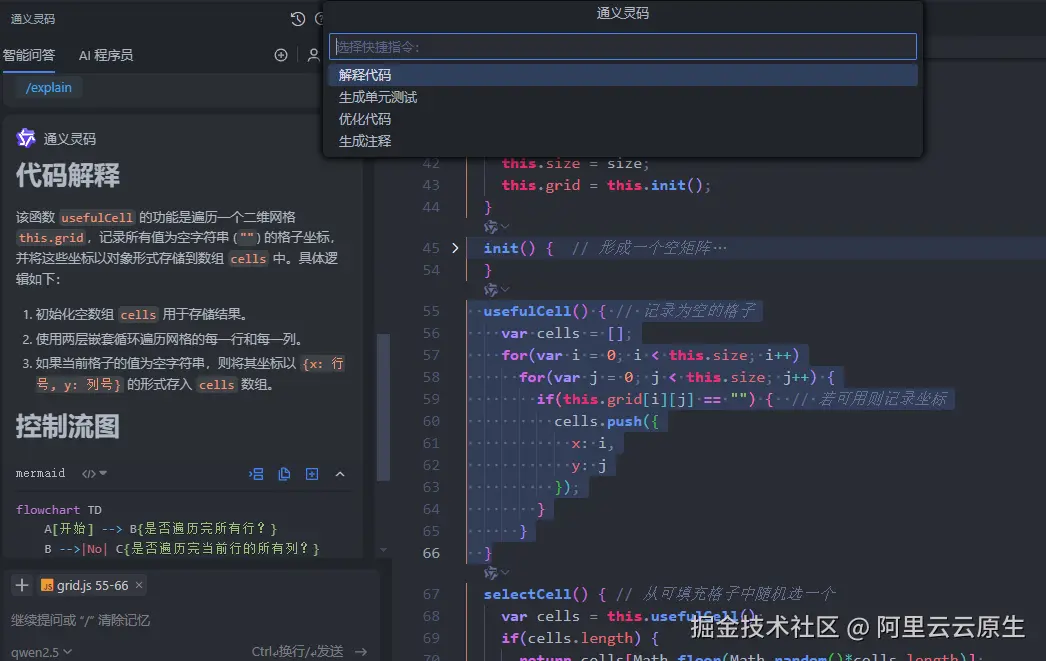Click the 通义灵码 logo beside the answer
This screenshot has height=661, width=1046.
click(26, 138)
